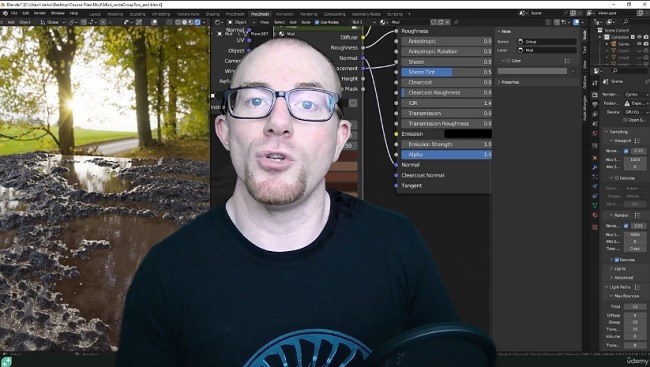Click the Total max bounces field

click(635, 306)
